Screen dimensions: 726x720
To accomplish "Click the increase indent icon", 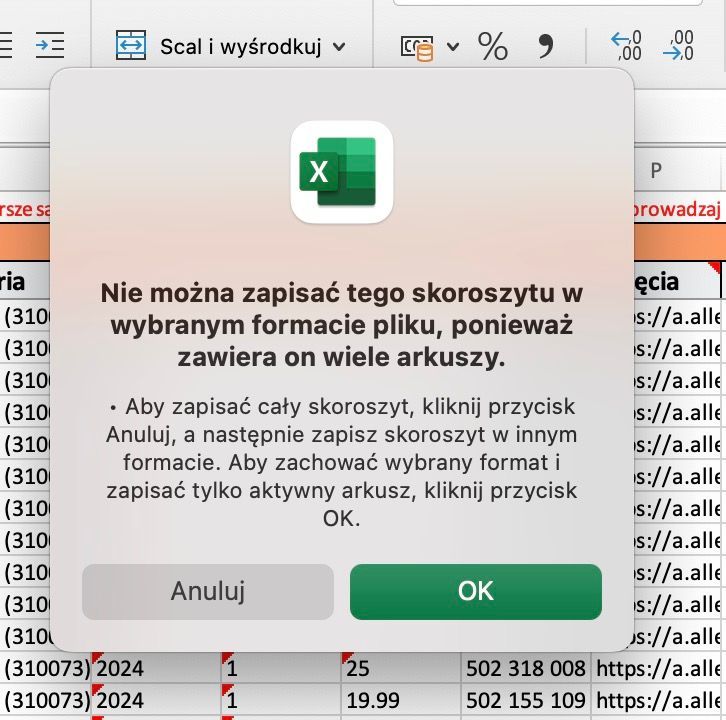I will point(50,45).
